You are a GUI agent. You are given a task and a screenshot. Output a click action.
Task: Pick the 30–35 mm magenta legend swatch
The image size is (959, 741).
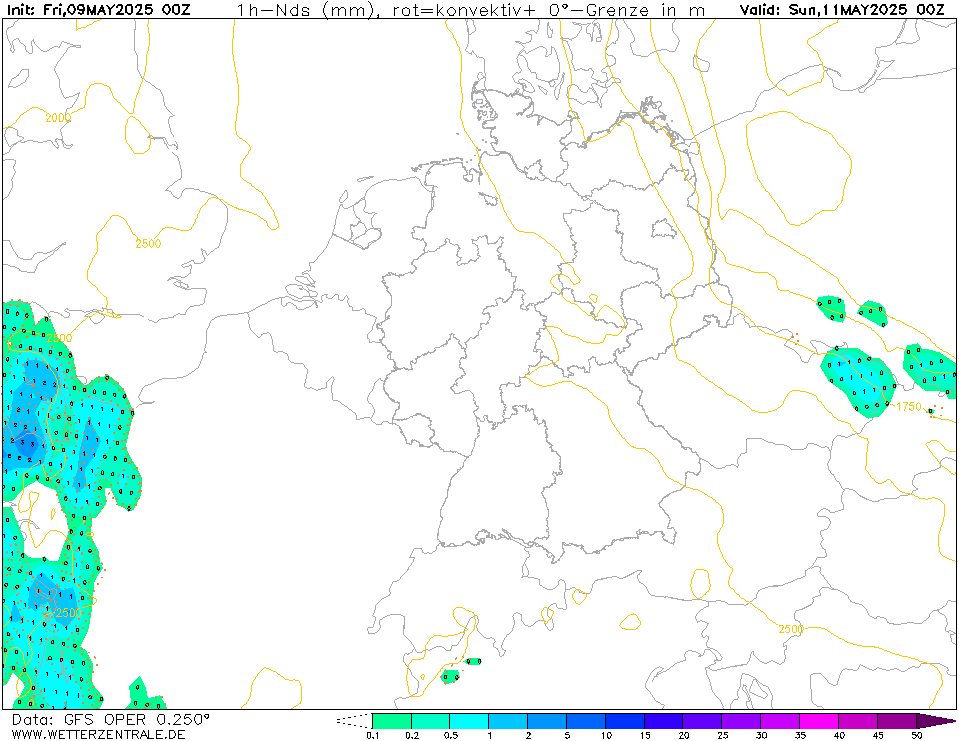(780, 721)
